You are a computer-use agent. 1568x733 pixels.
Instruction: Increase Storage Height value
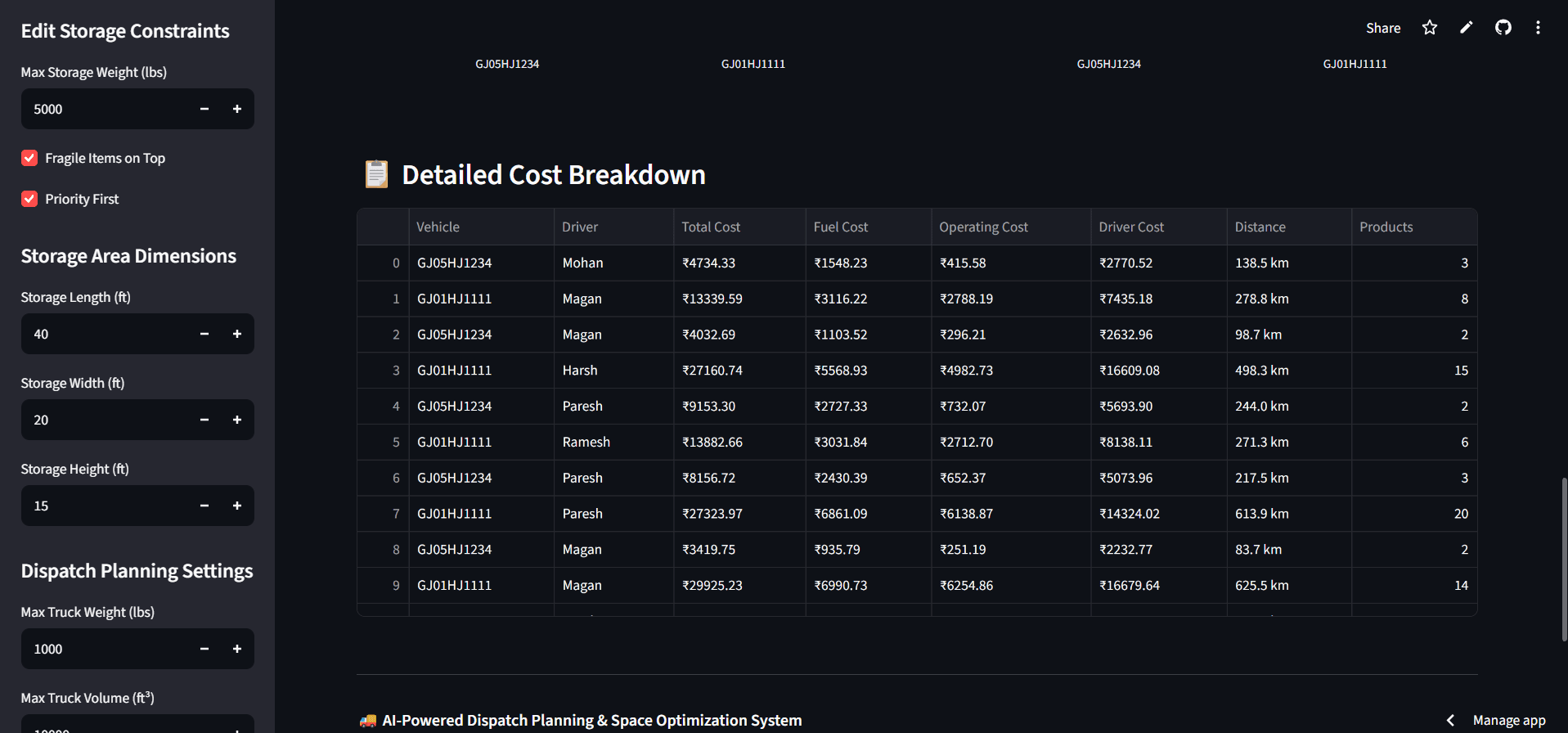237,506
